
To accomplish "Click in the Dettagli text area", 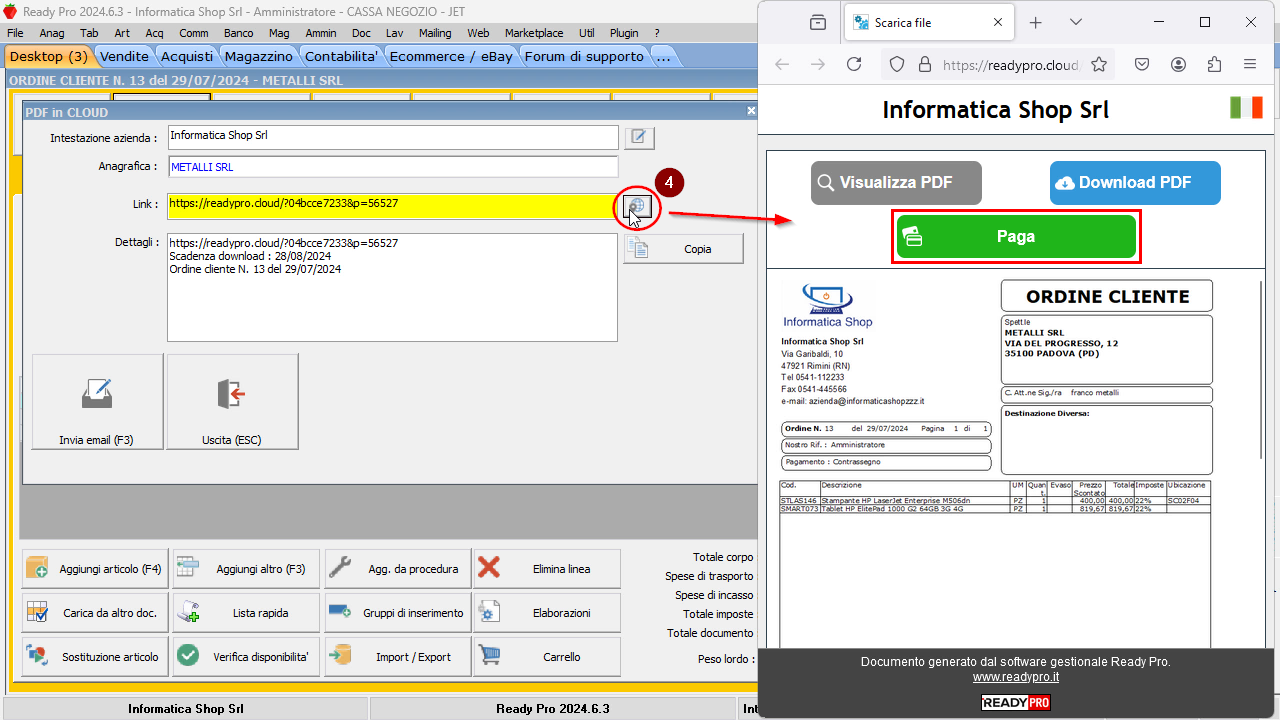I will click(x=393, y=288).
